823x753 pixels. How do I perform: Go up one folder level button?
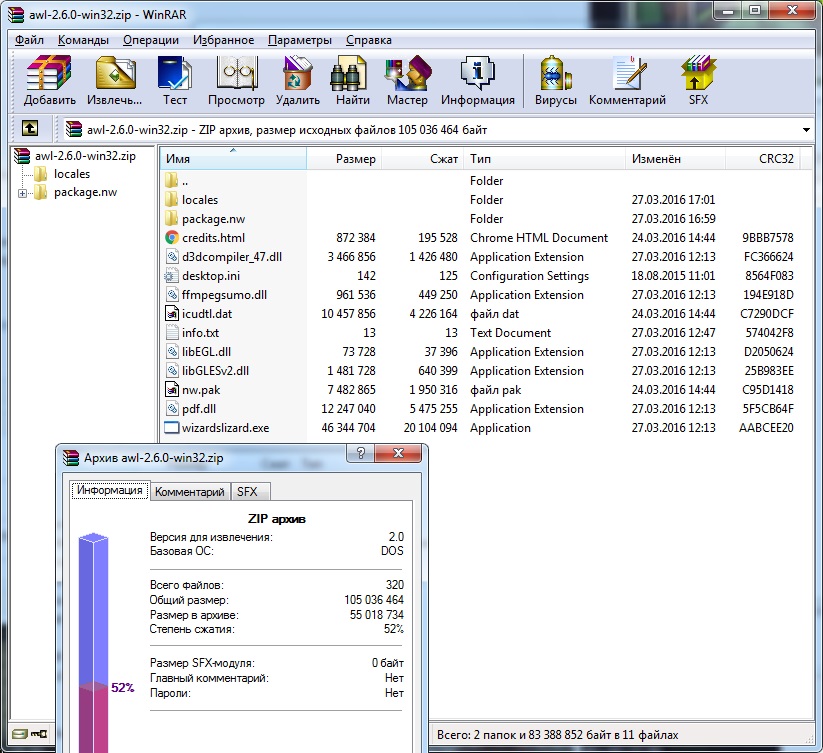tap(30, 128)
